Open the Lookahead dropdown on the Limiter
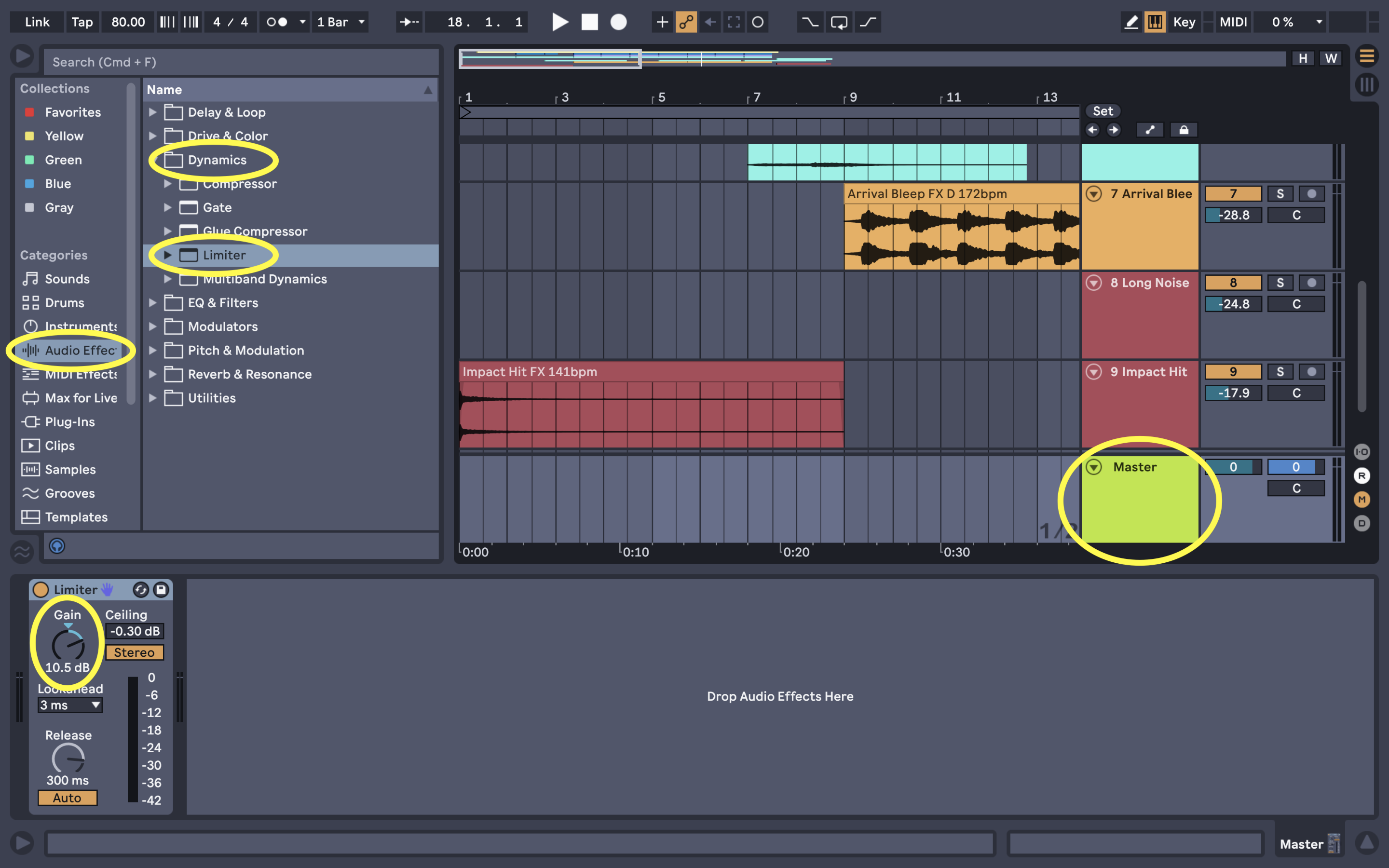The image size is (1389, 868). [70, 705]
